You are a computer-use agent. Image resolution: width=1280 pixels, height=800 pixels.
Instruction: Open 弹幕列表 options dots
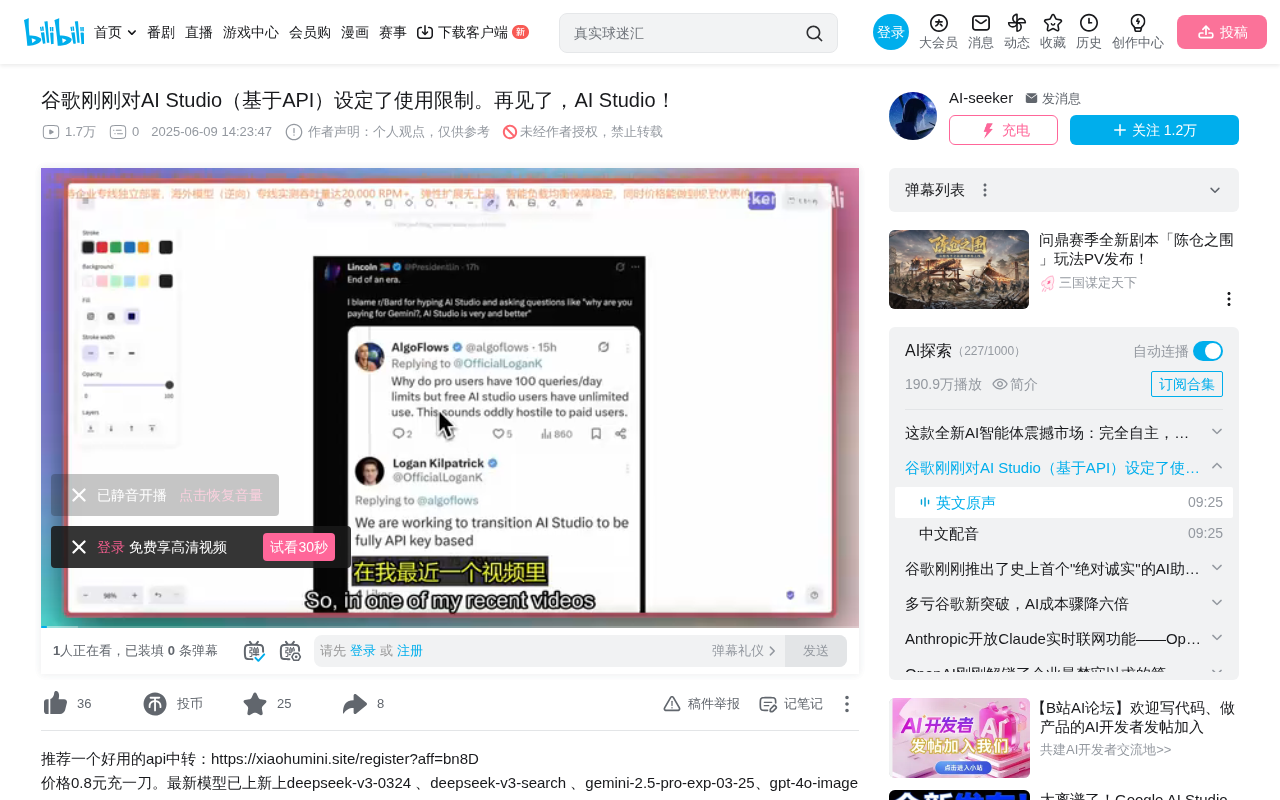pos(985,190)
